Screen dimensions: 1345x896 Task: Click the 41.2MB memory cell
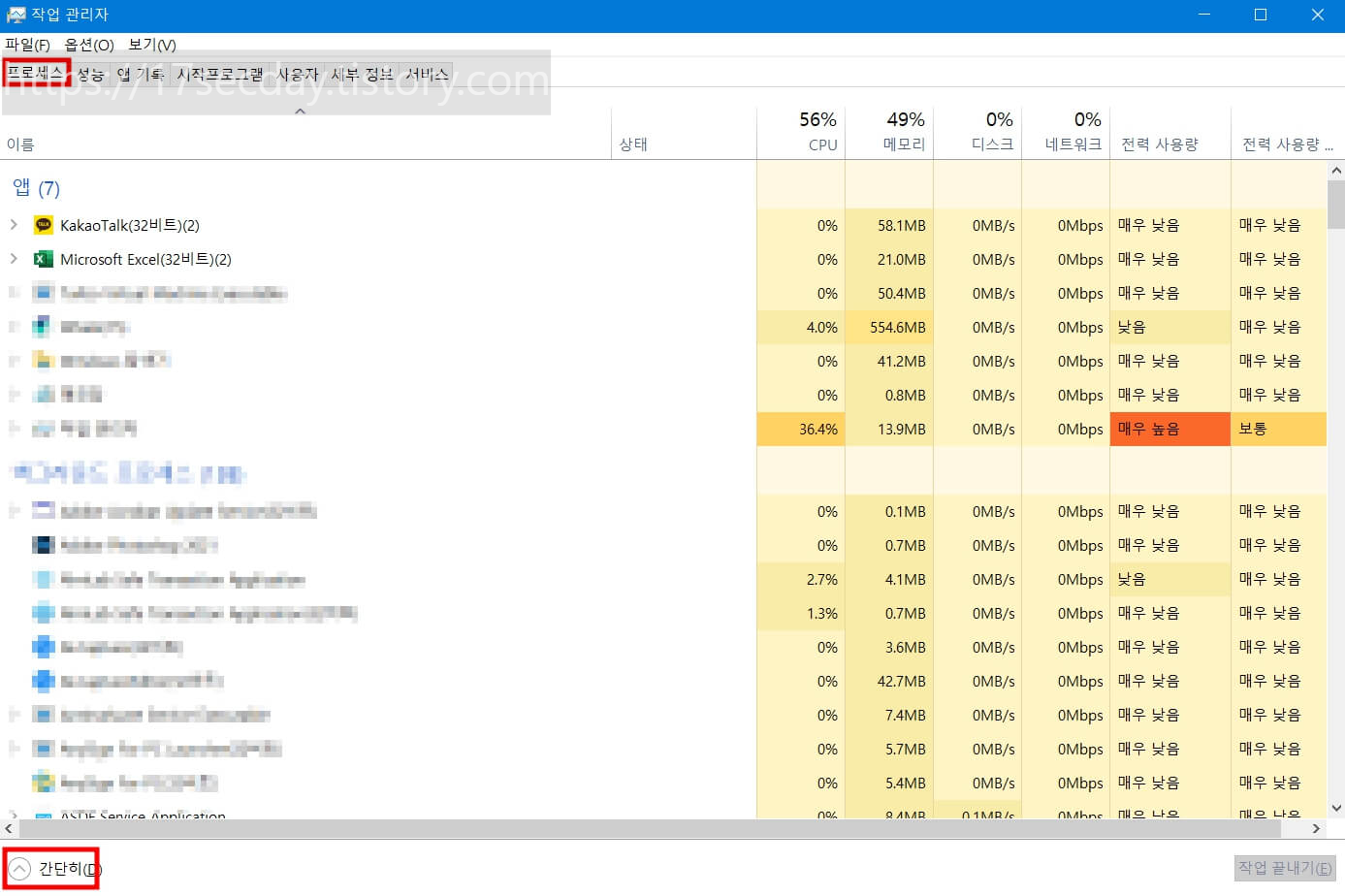point(889,361)
